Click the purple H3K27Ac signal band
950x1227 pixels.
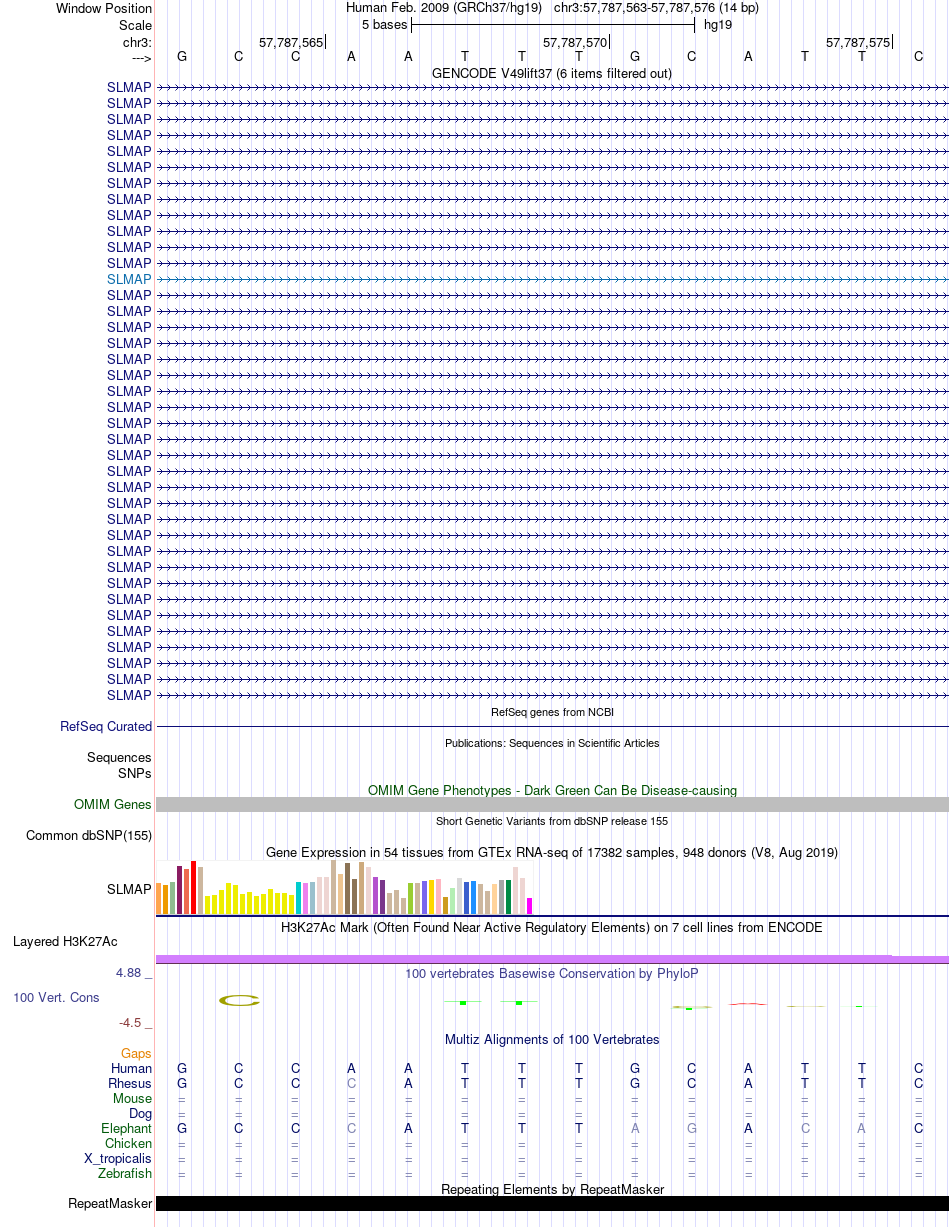(x=552, y=959)
